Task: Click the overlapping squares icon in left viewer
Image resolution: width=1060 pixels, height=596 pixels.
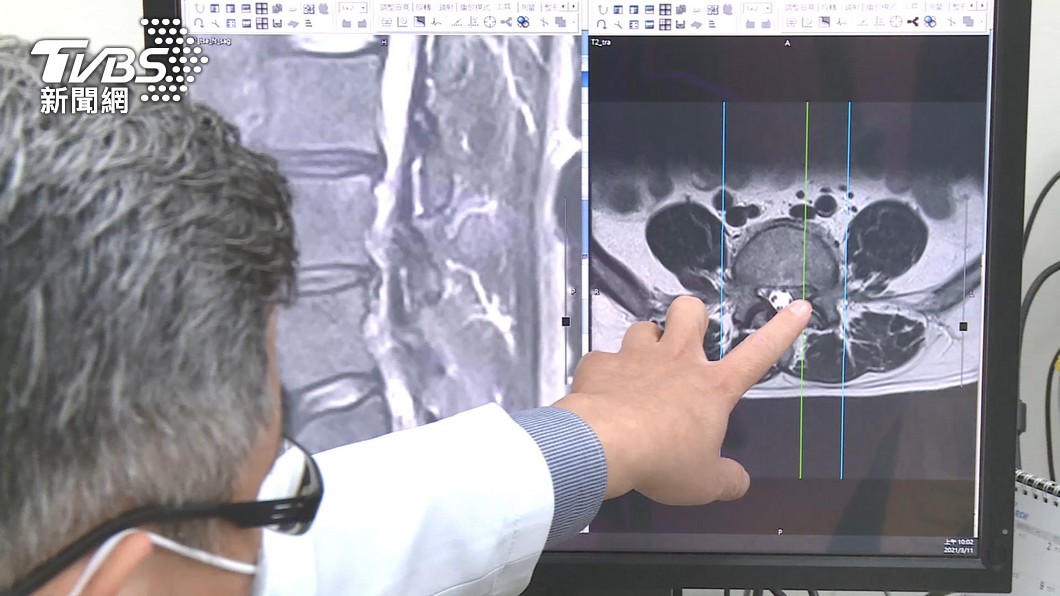Action: [560, 22]
